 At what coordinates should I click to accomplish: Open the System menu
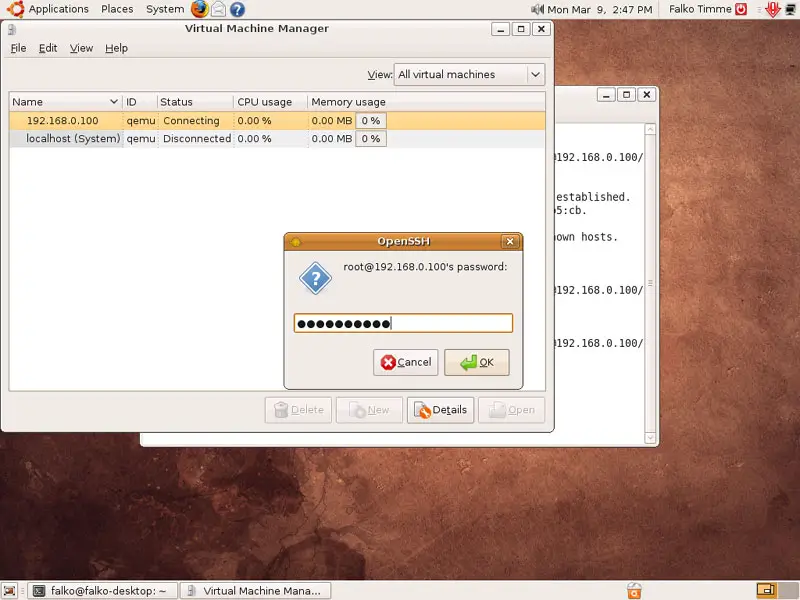[x=165, y=9]
